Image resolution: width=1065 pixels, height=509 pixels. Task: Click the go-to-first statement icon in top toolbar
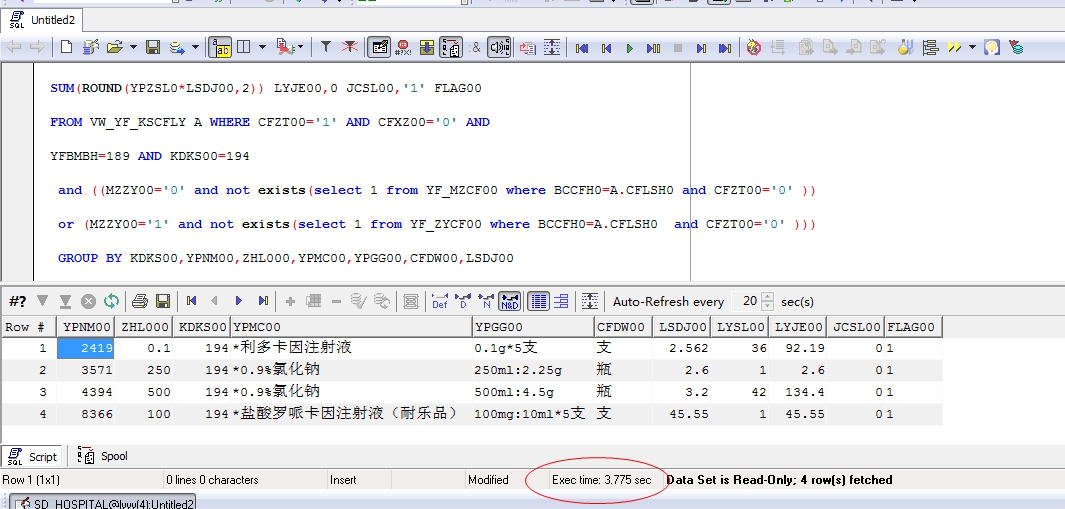[x=581, y=48]
